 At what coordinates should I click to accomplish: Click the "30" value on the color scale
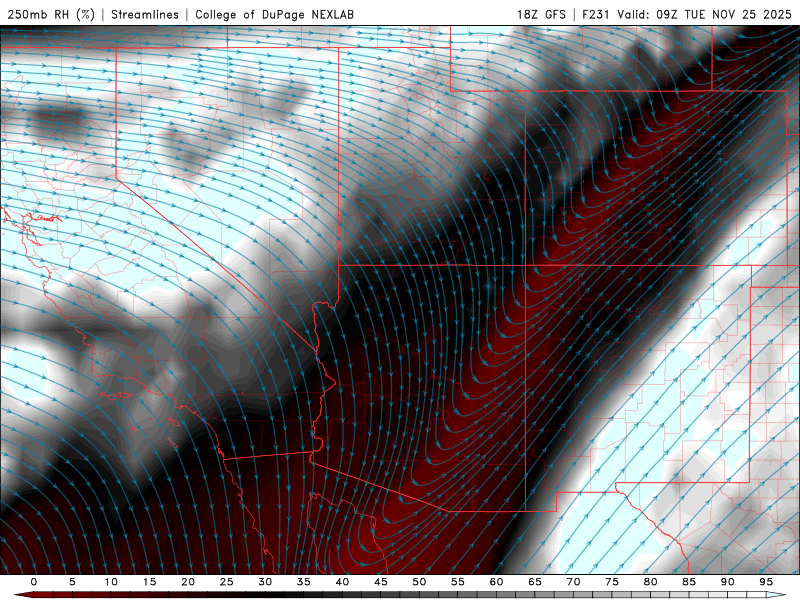(x=265, y=582)
